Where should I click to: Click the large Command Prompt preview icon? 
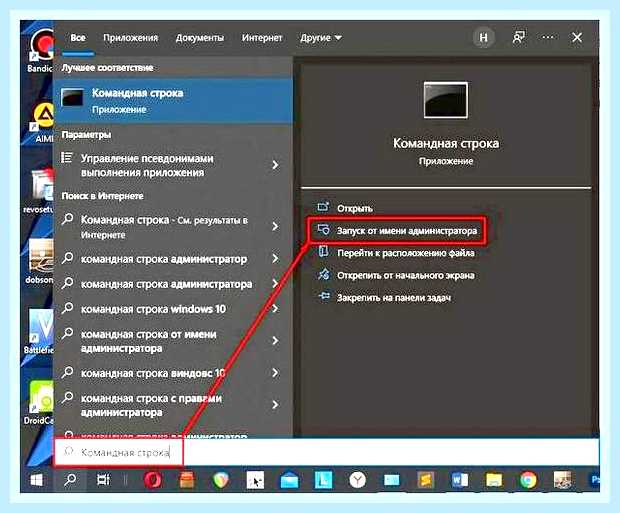(446, 100)
